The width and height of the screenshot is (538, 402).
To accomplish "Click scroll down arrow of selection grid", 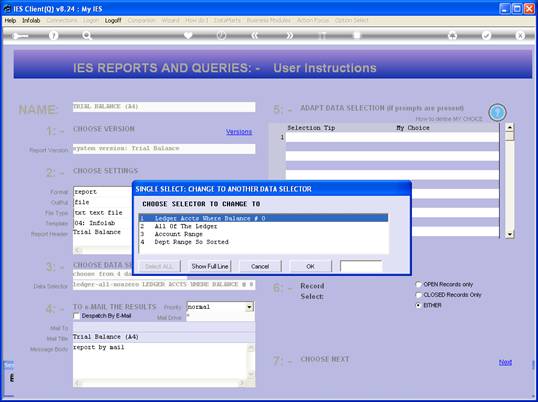I will (x=510, y=234).
